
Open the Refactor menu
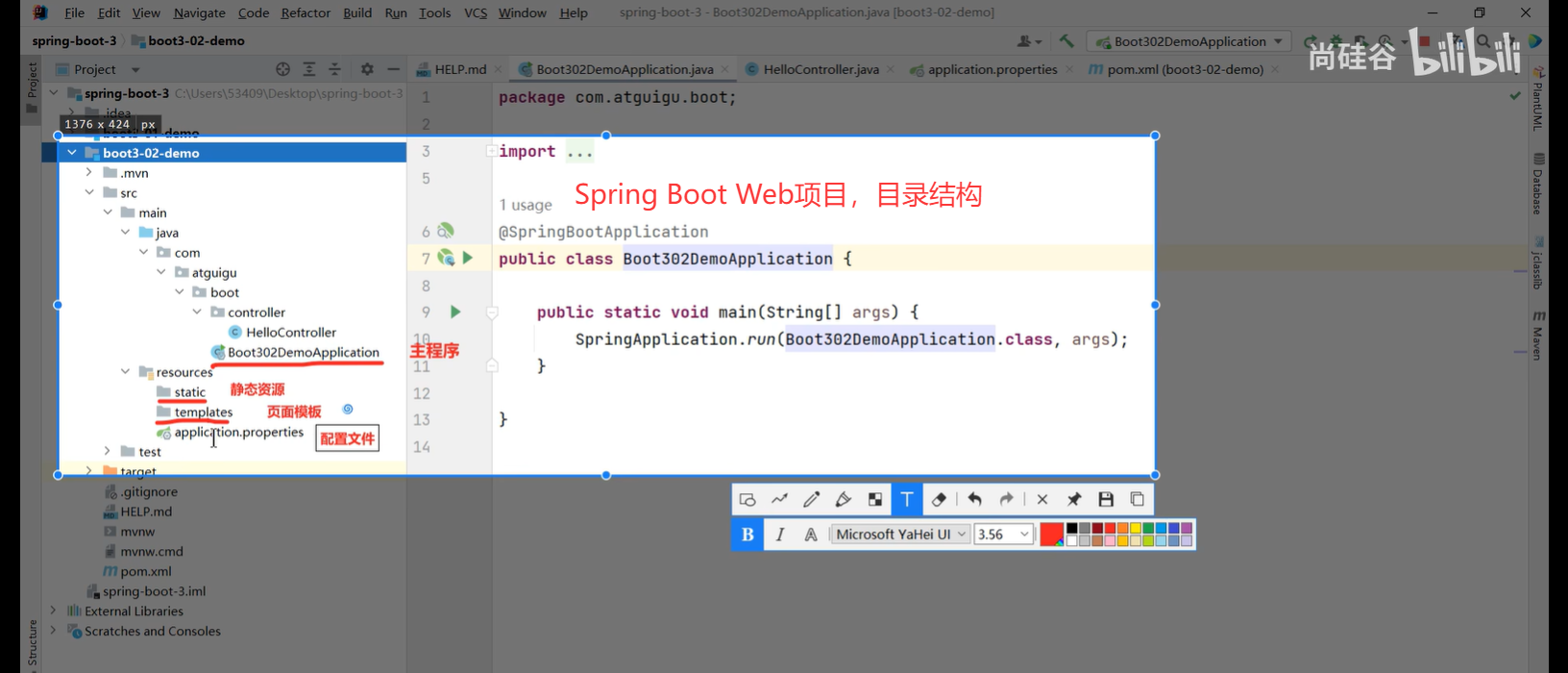click(306, 12)
